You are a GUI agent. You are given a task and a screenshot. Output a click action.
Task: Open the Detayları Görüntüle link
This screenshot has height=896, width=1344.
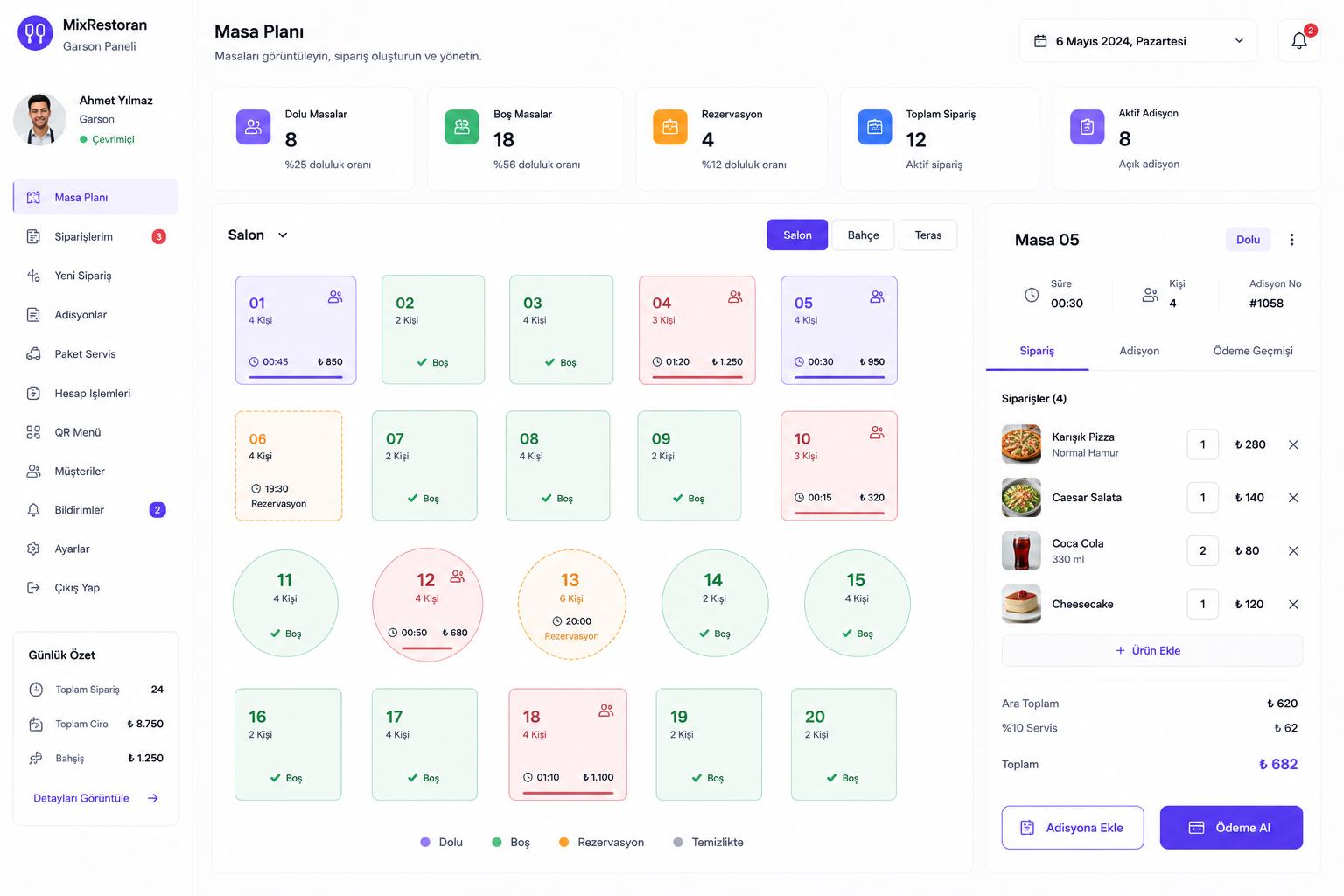(x=96, y=798)
